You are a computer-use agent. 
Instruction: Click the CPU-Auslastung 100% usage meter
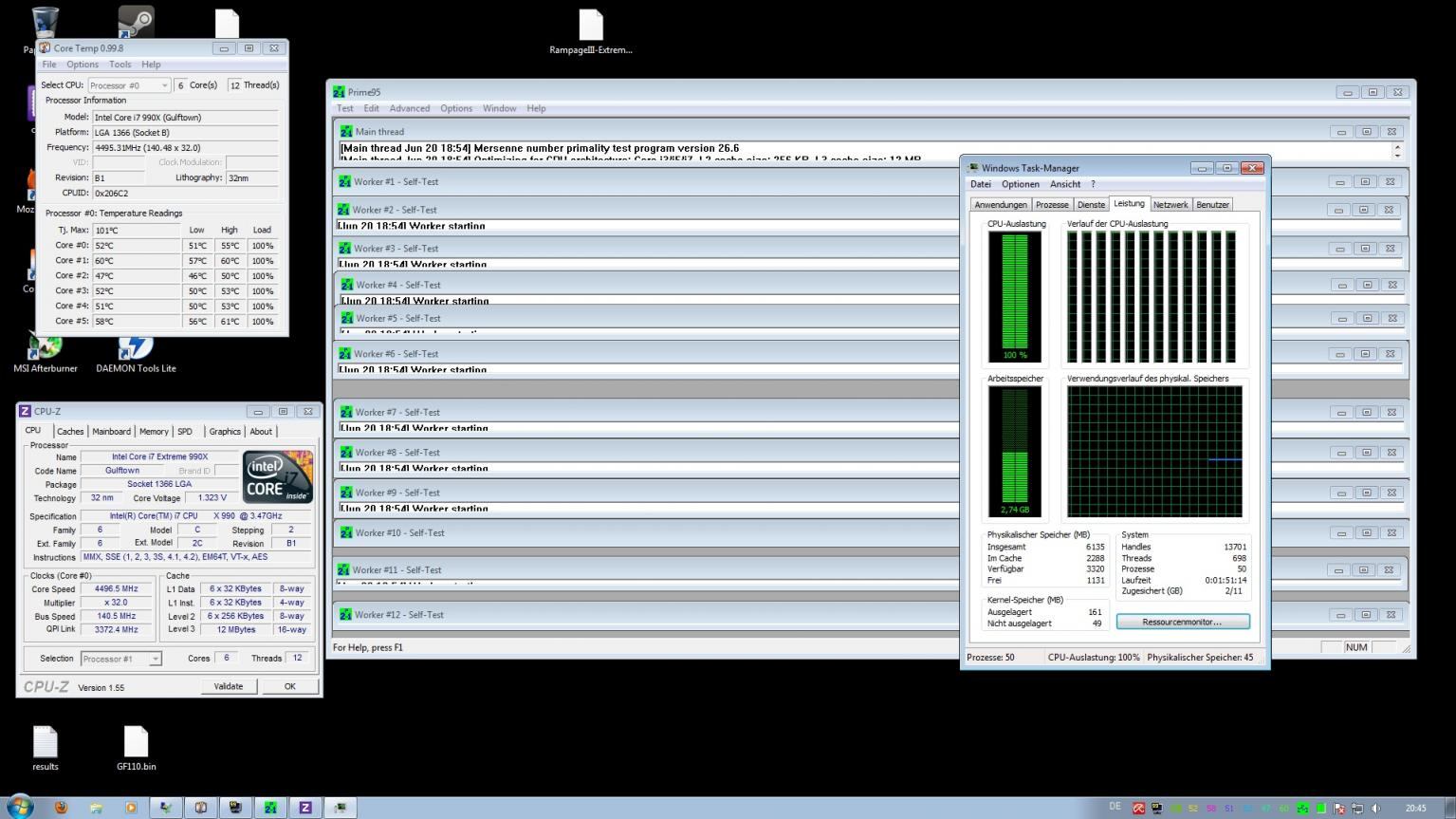(x=1015, y=296)
